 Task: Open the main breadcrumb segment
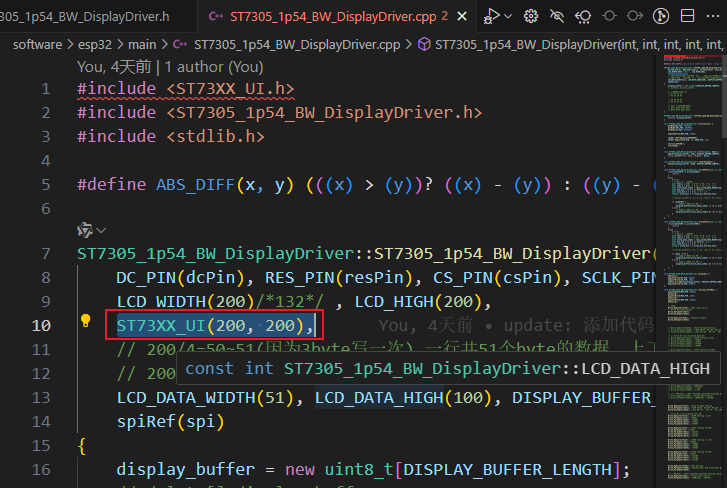pos(142,44)
